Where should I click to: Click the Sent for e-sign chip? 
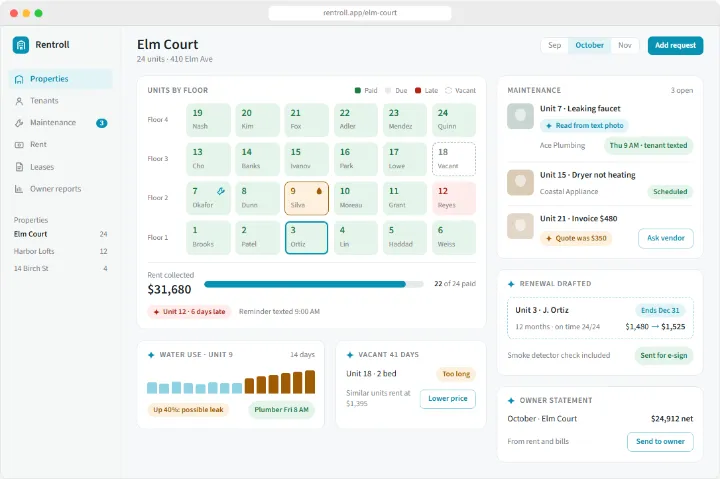664,355
